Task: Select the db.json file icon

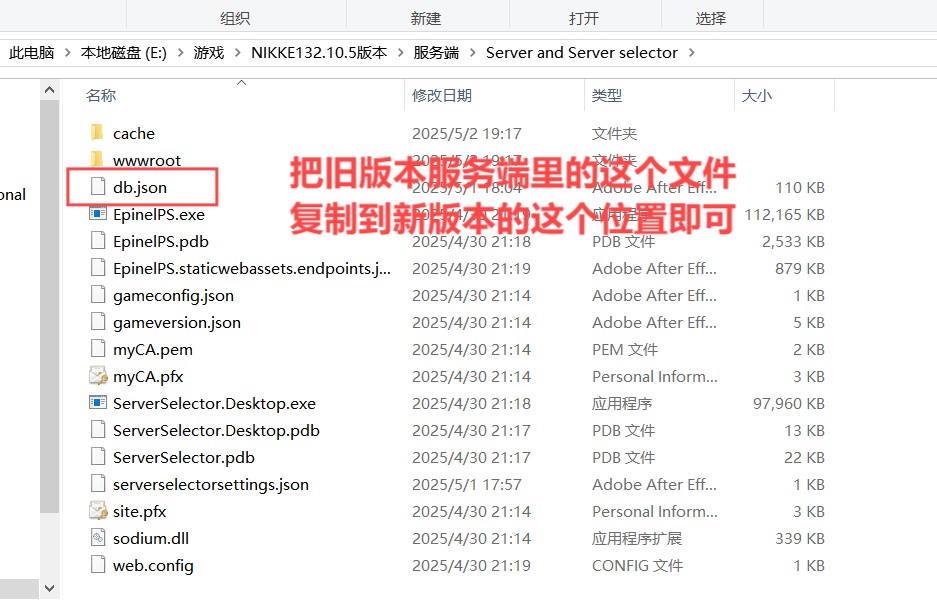Action: [98, 186]
